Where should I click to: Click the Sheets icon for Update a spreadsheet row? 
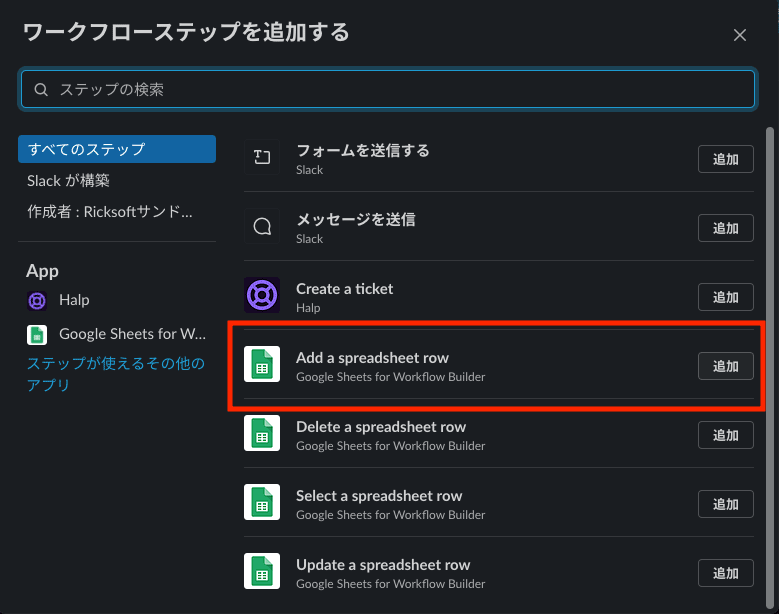(x=262, y=571)
